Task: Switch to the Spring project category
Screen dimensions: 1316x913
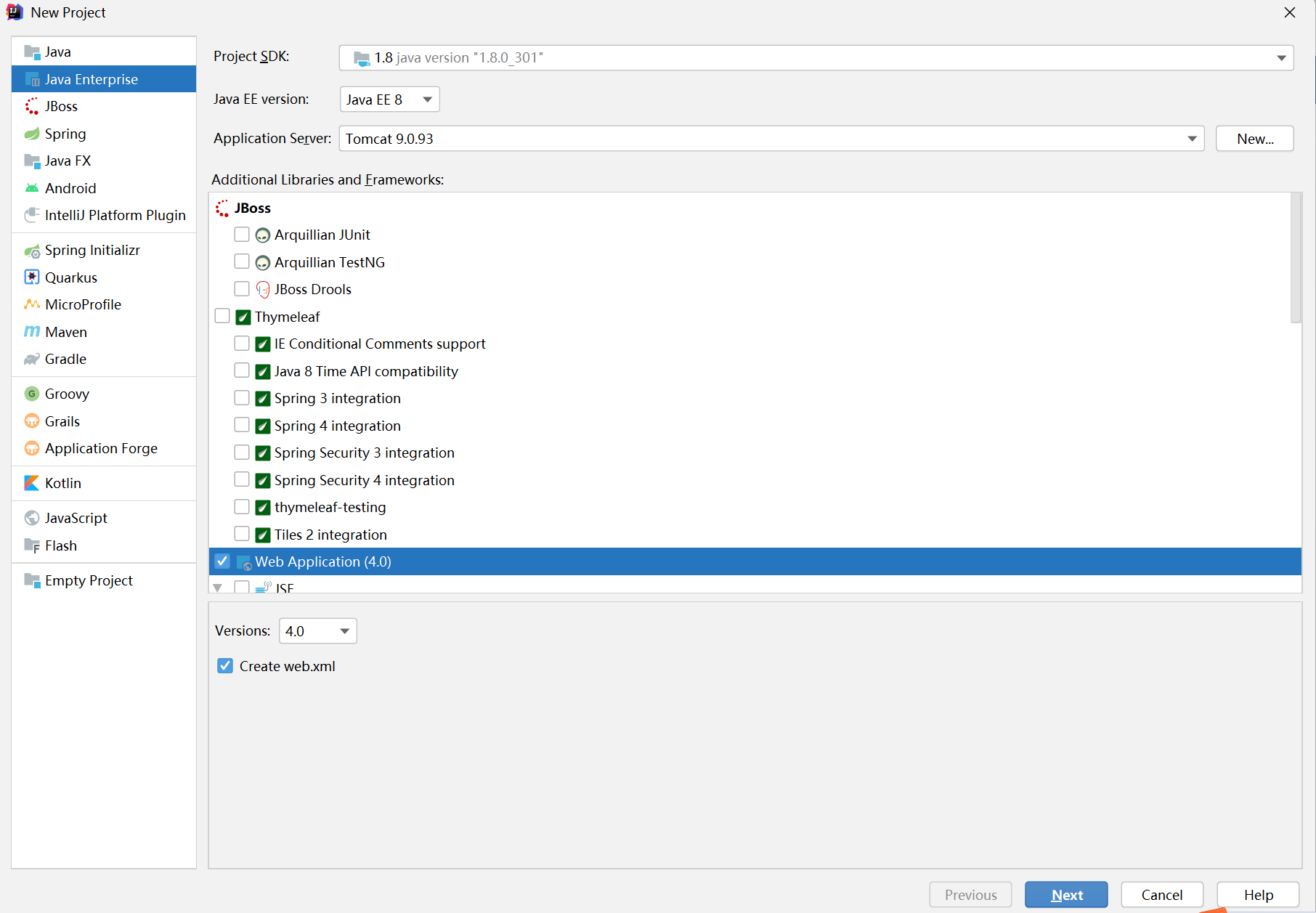Action: [104, 134]
